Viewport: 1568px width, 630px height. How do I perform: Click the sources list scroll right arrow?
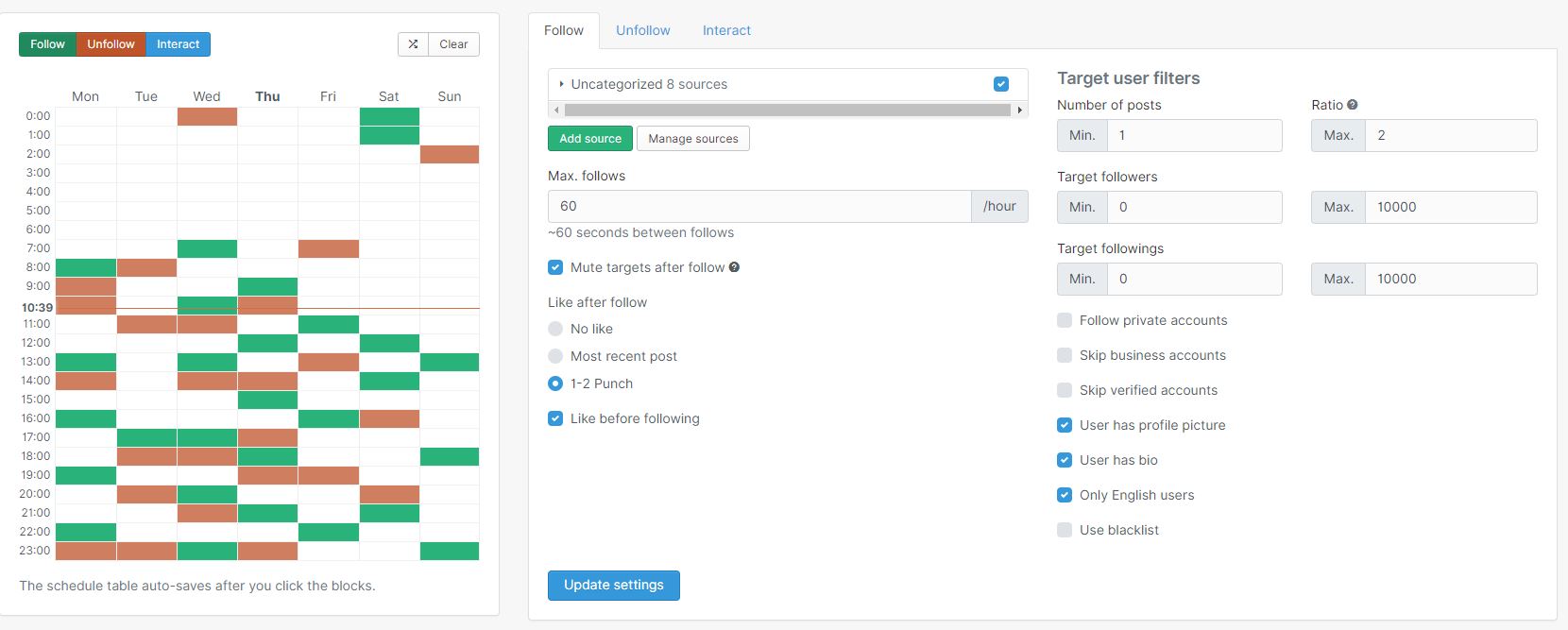[x=1019, y=111]
